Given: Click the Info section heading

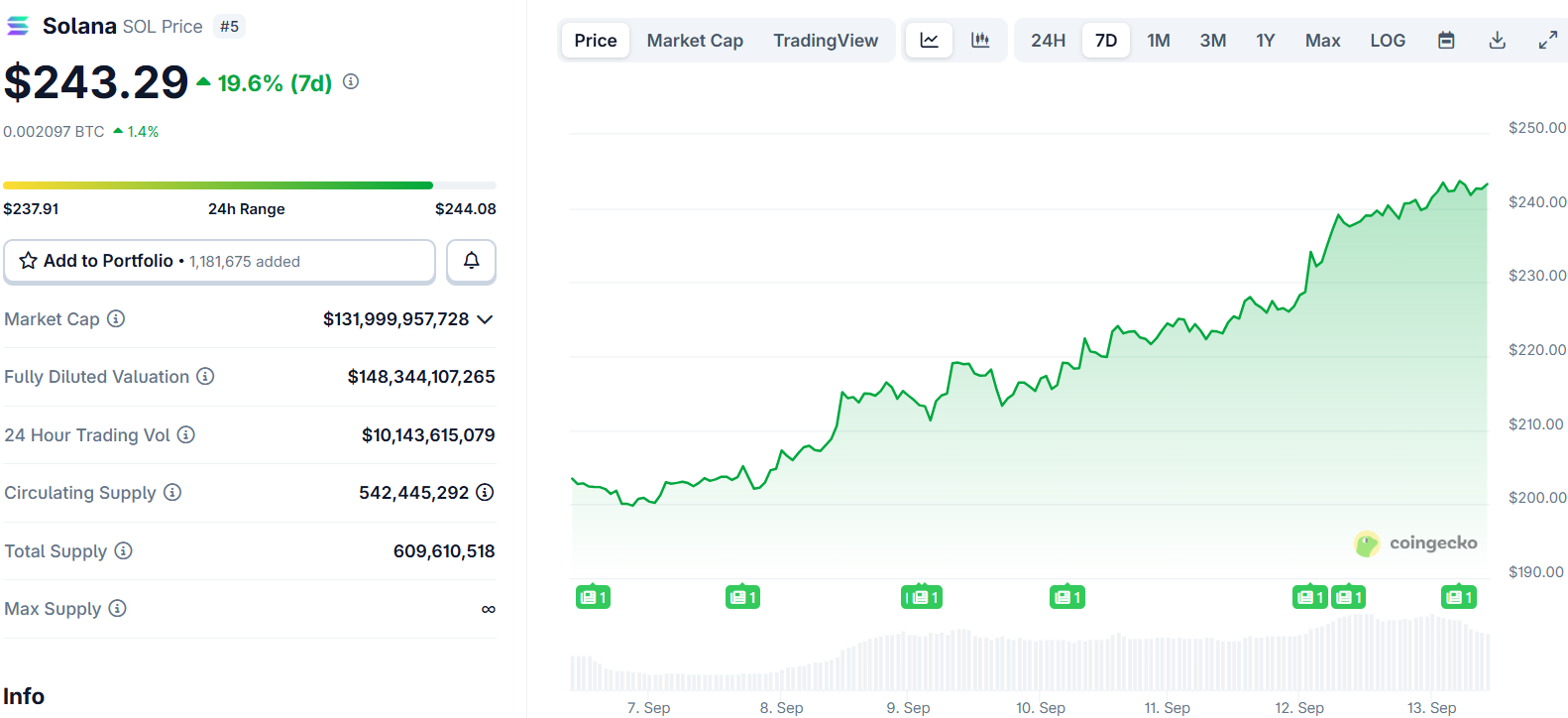Looking at the screenshot, I should pos(24,696).
